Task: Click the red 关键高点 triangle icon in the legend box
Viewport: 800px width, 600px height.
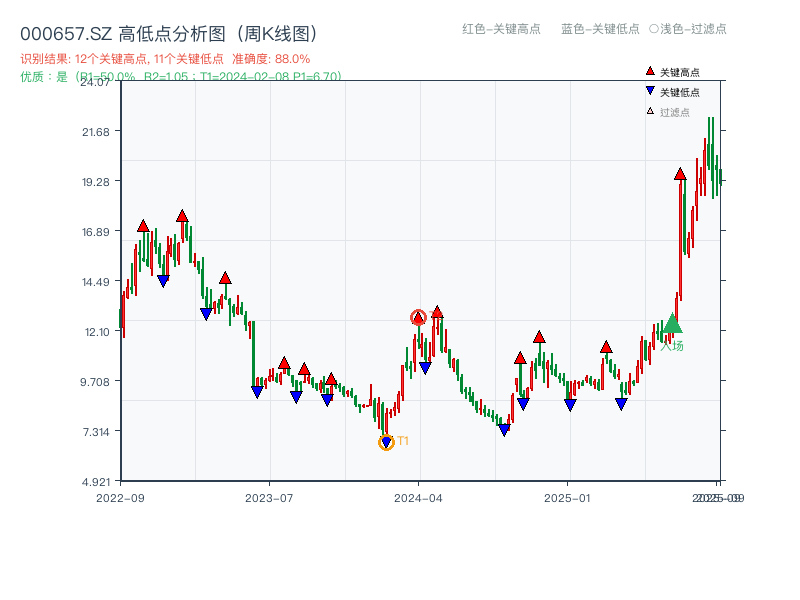Action: (650, 71)
